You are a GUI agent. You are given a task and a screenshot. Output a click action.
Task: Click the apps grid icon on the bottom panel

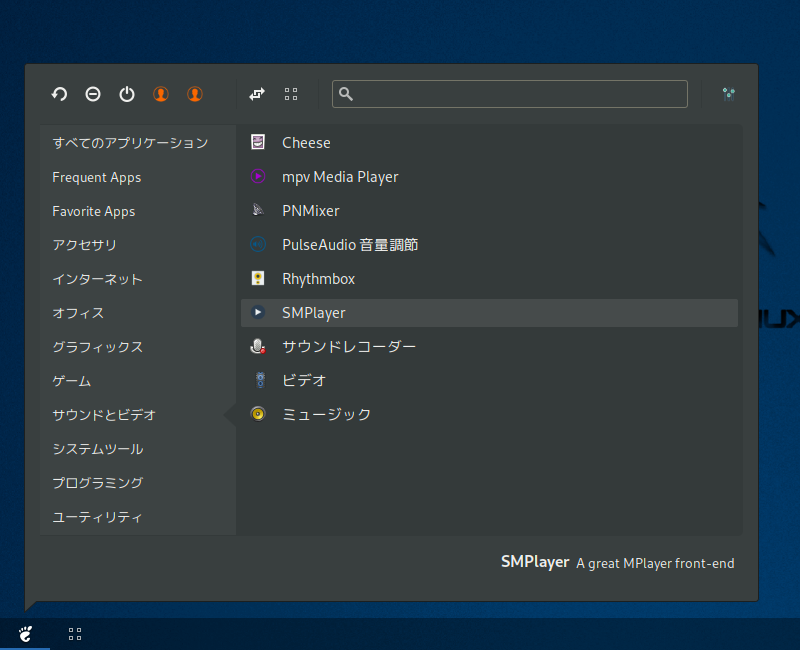(x=75, y=634)
